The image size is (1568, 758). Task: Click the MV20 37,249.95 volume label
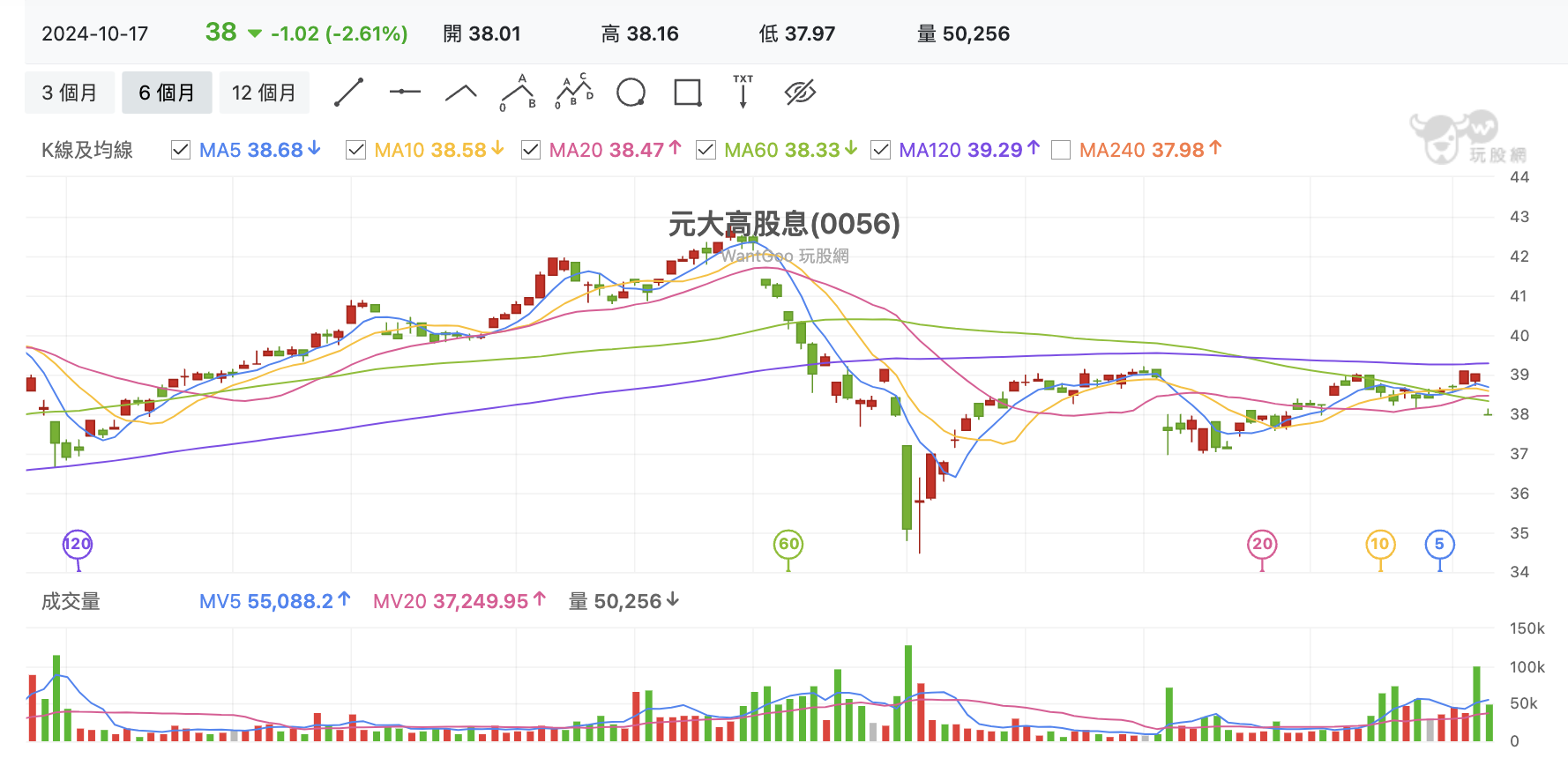459,601
